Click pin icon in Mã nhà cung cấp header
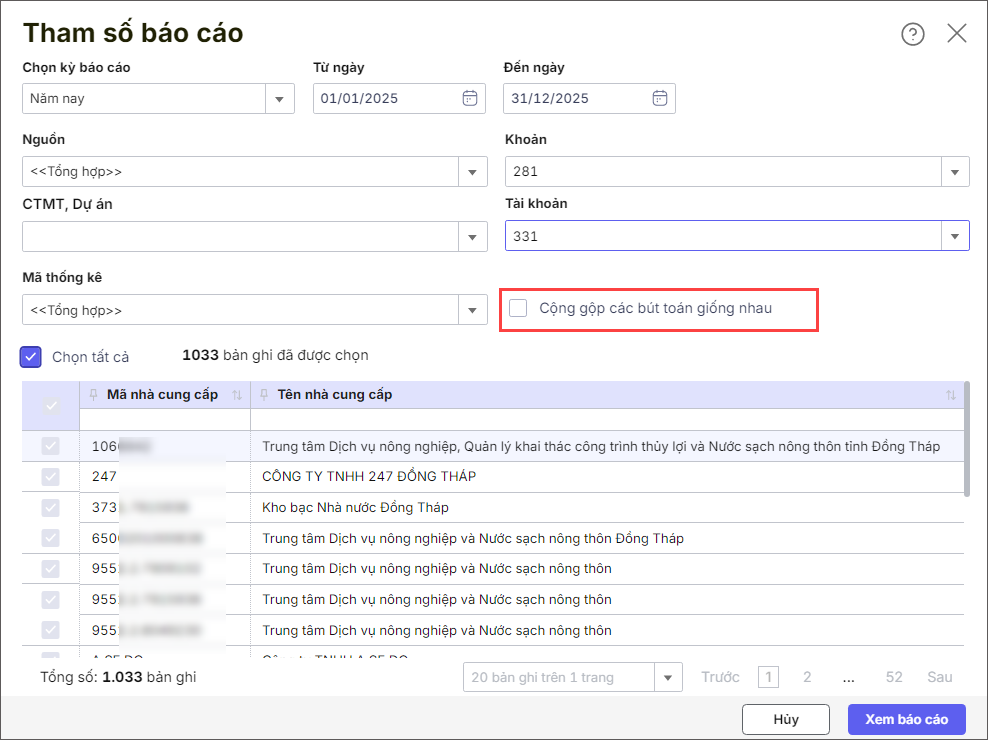 tap(94, 395)
